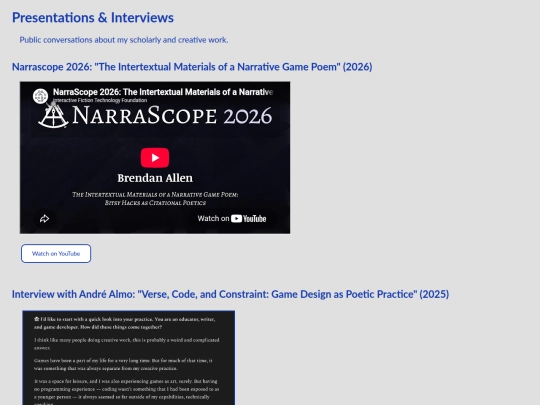Click the 'Presentations & Interviews' page heading
Image resolution: width=540 pixels, height=405 pixels.
click(93, 18)
